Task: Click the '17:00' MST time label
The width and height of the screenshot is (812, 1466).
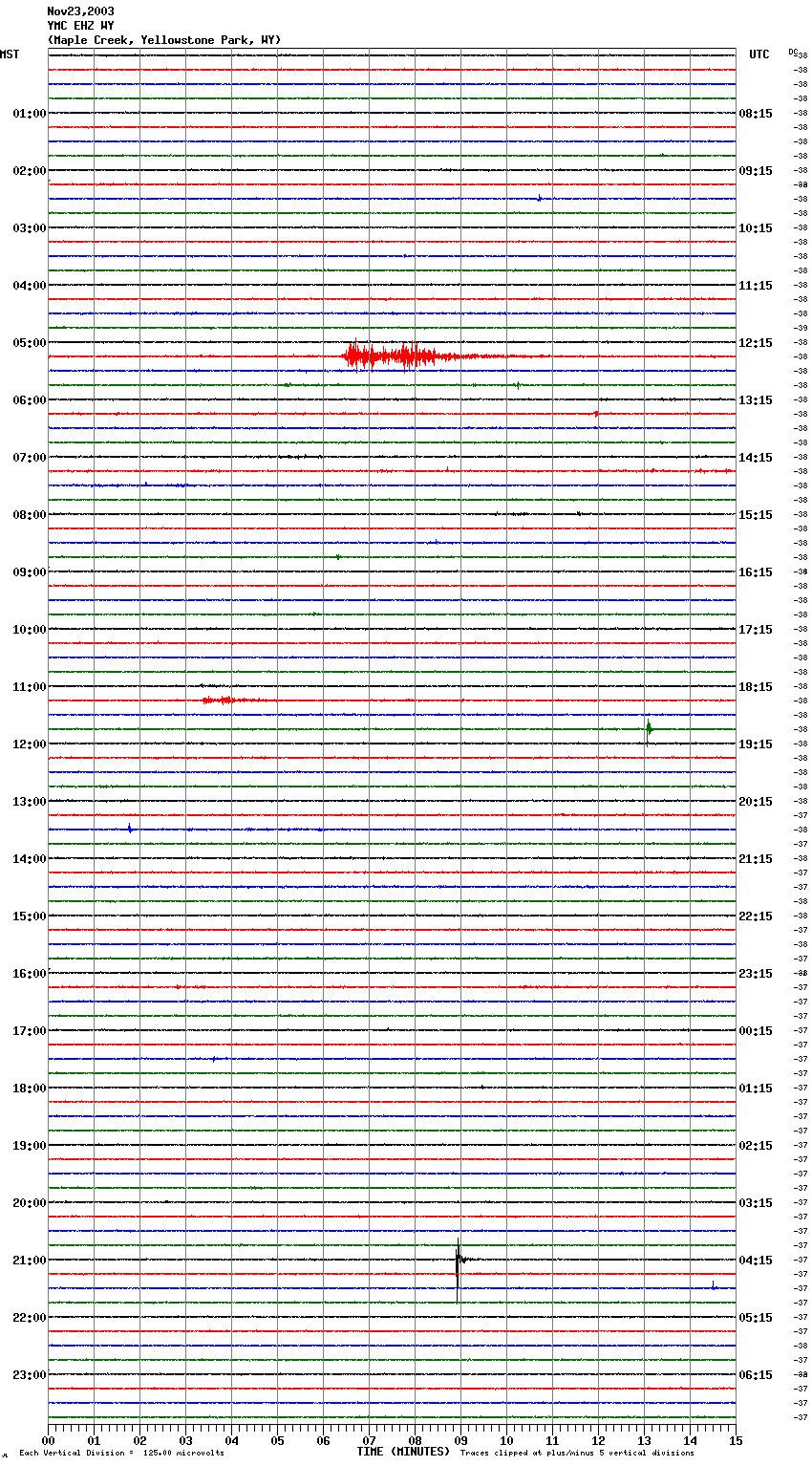Action: click(x=29, y=1031)
